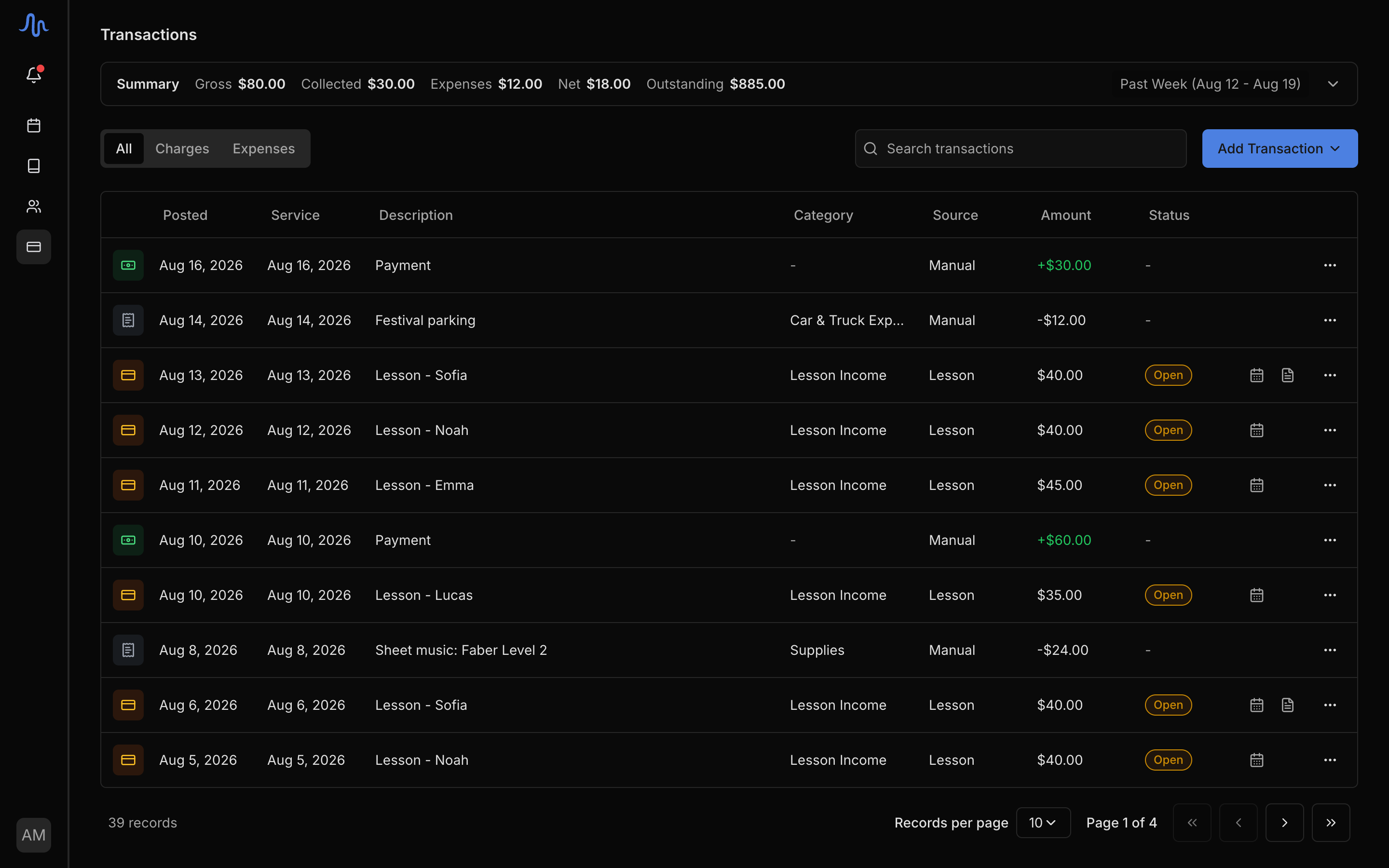Click calendar icon on Aug 5 Lesson - Noah row
This screenshot has width=1389, height=868.
[1257, 760]
